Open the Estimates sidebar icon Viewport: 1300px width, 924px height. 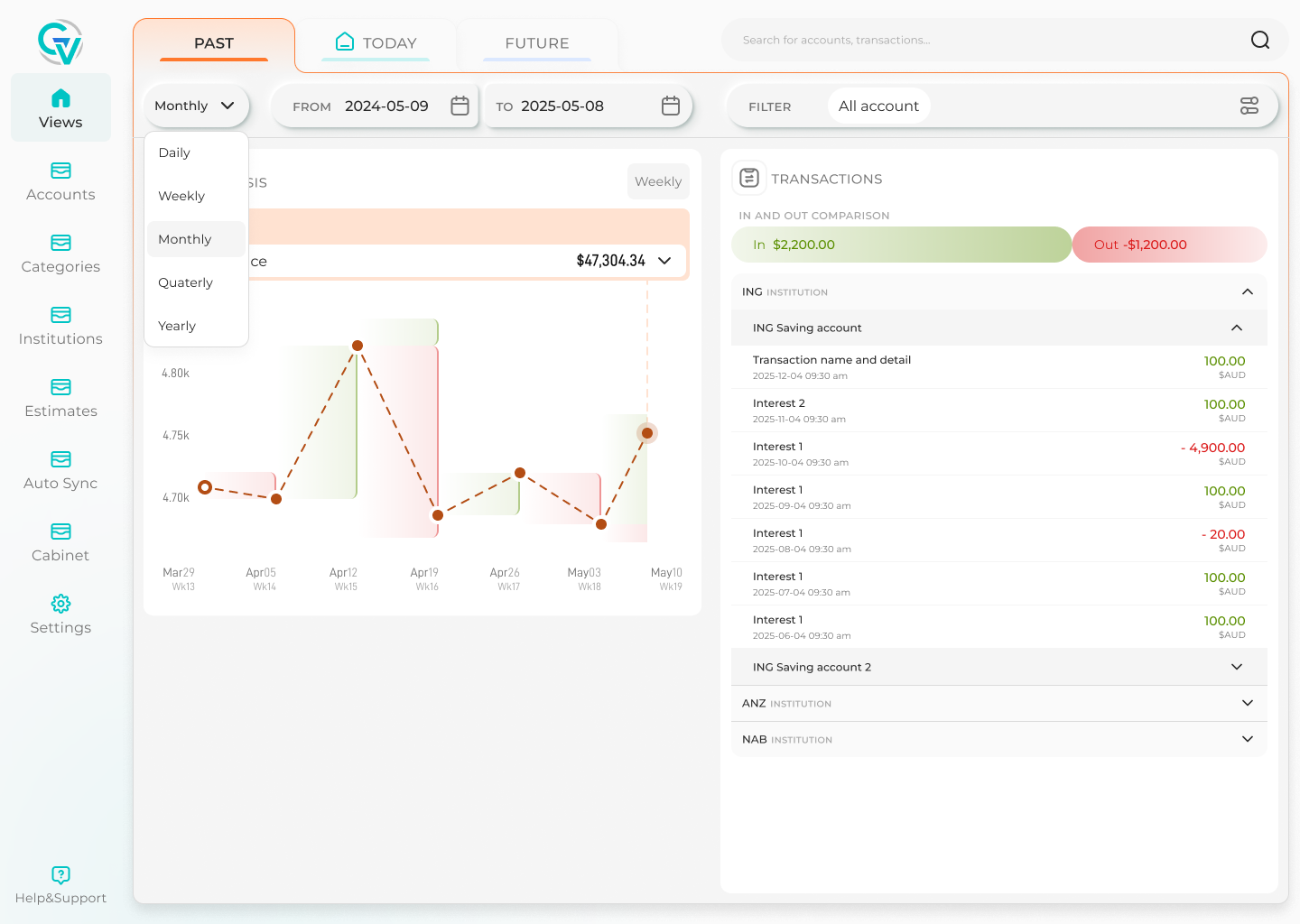60,387
